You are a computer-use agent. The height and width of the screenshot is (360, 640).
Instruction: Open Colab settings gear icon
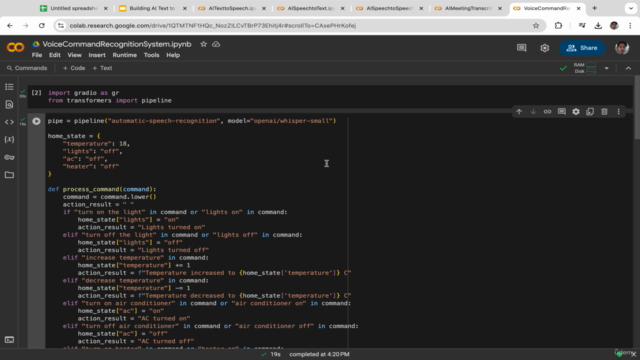(x=544, y=48)
